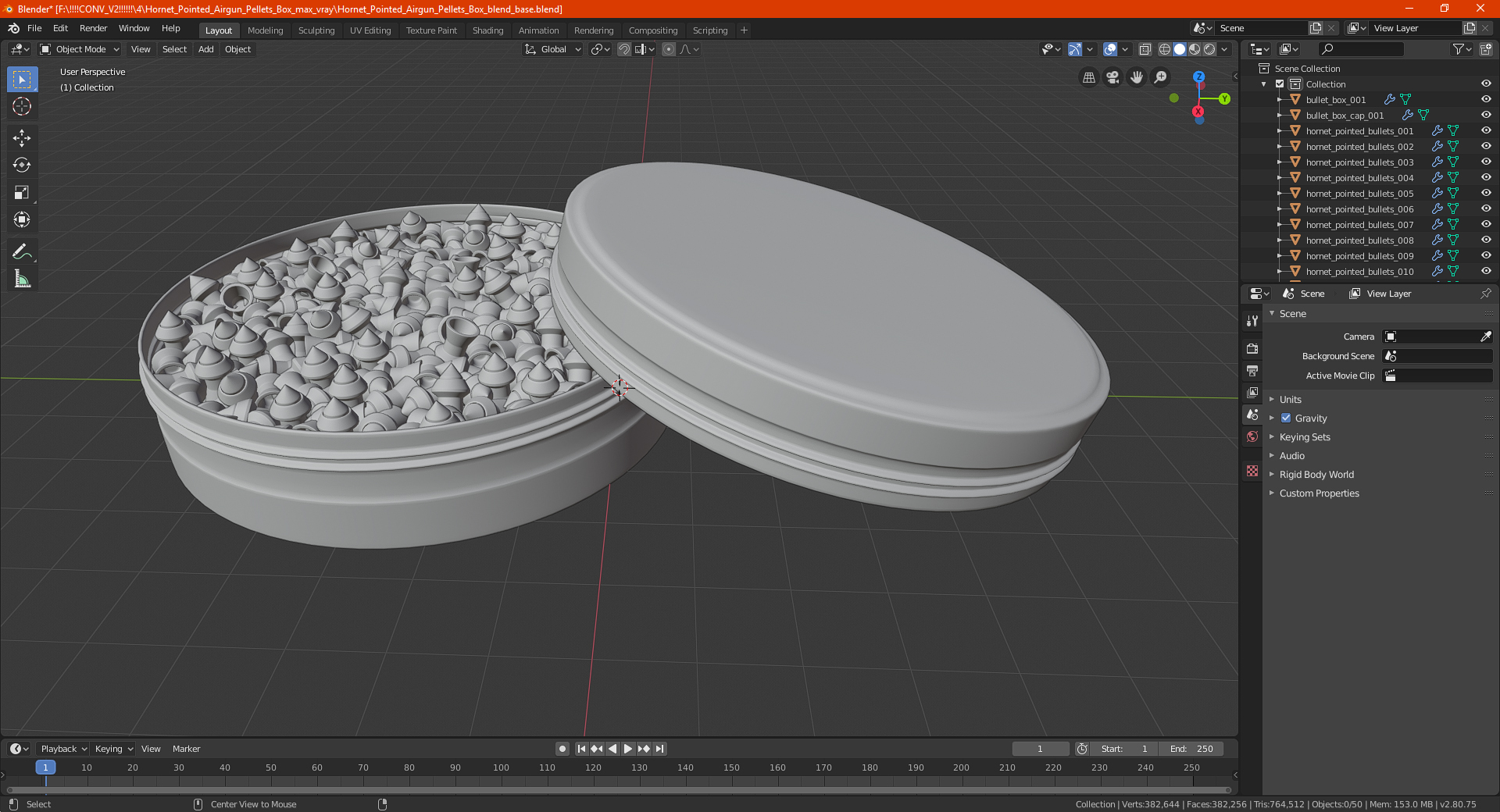
Task: Play the animation forward
Action: pyautogui.click(x=628, y=749)
